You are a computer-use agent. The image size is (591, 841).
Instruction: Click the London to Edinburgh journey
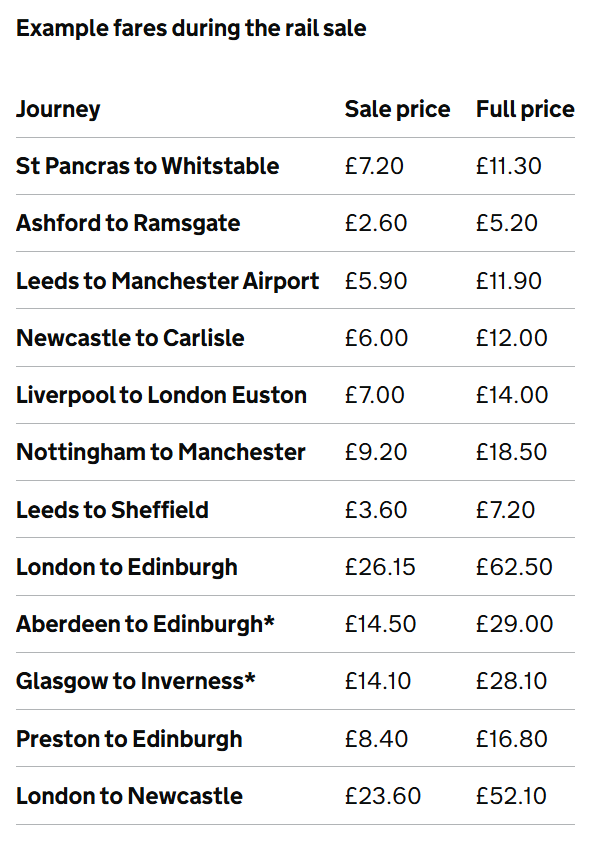tap(127, 567)
